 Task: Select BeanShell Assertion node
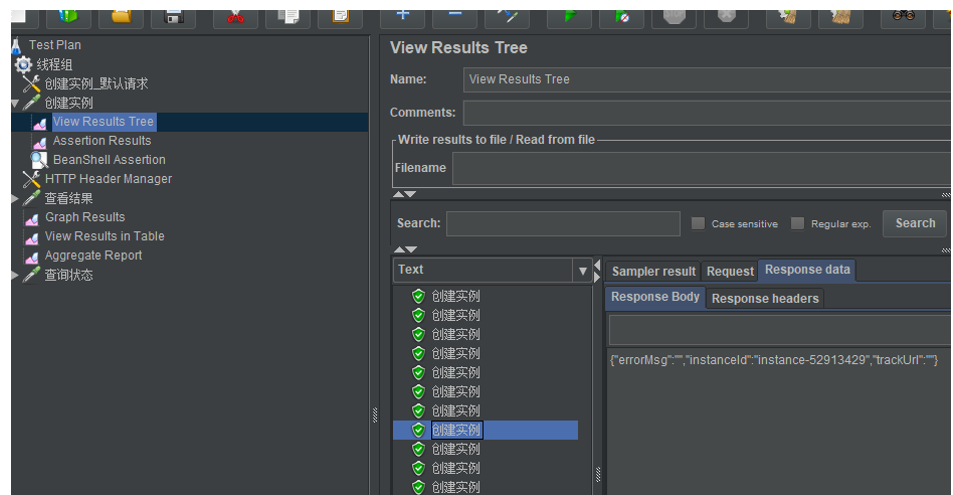coord(109,160)
